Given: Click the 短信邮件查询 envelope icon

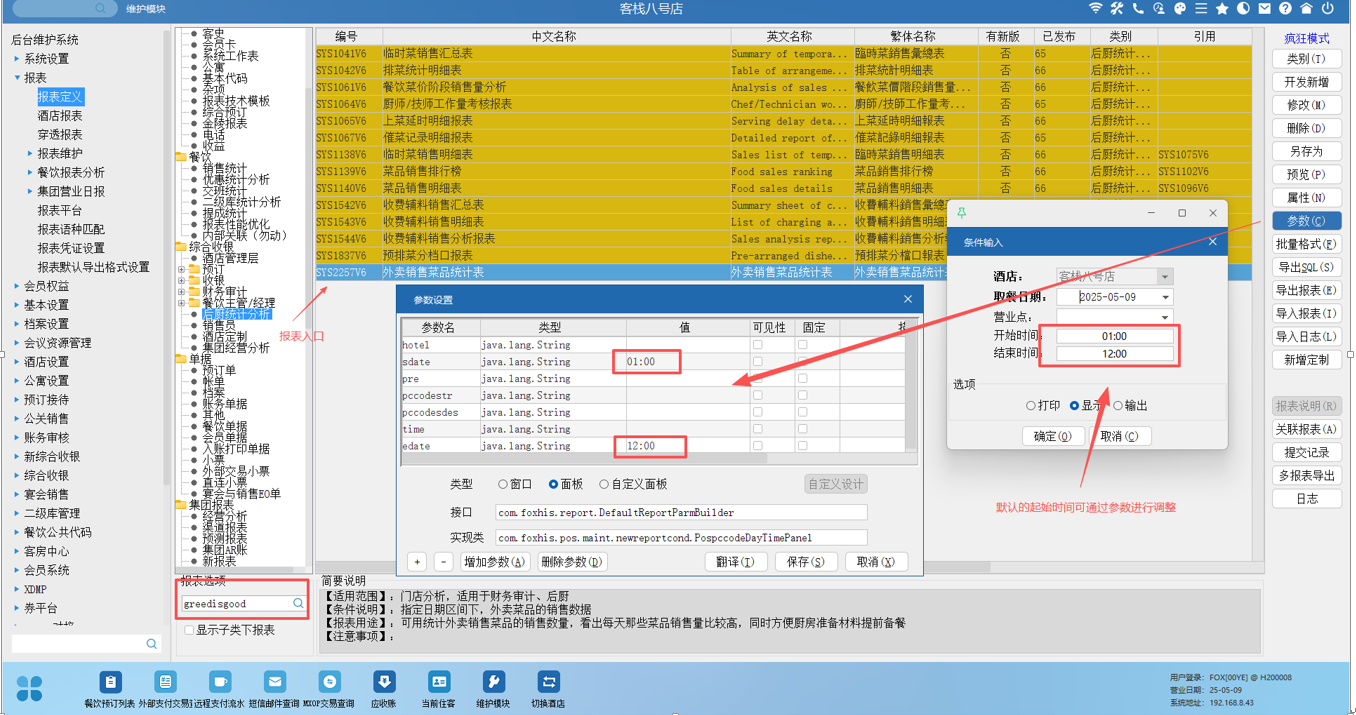Looking at the screenshot, I should [x=274, y=682].
